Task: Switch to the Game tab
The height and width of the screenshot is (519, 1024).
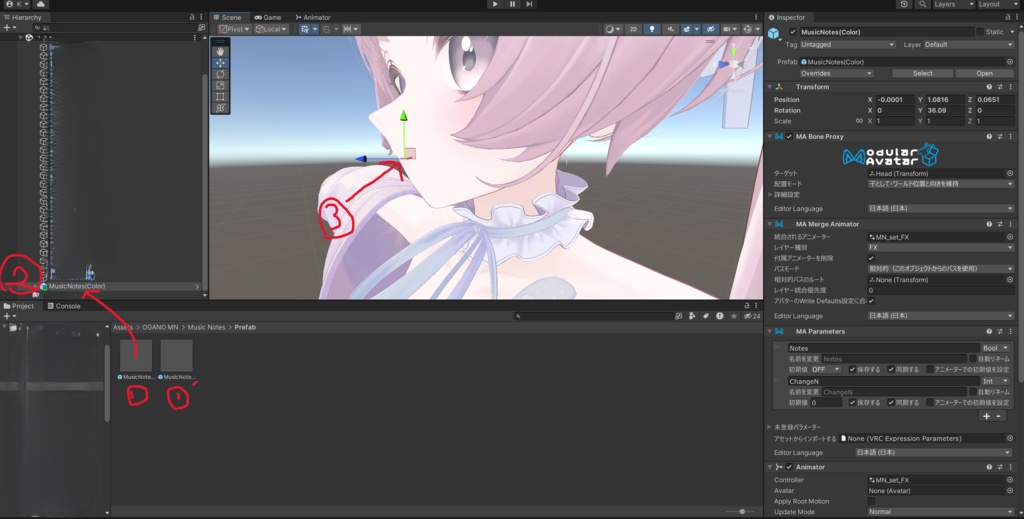Action: coord(268,17)
